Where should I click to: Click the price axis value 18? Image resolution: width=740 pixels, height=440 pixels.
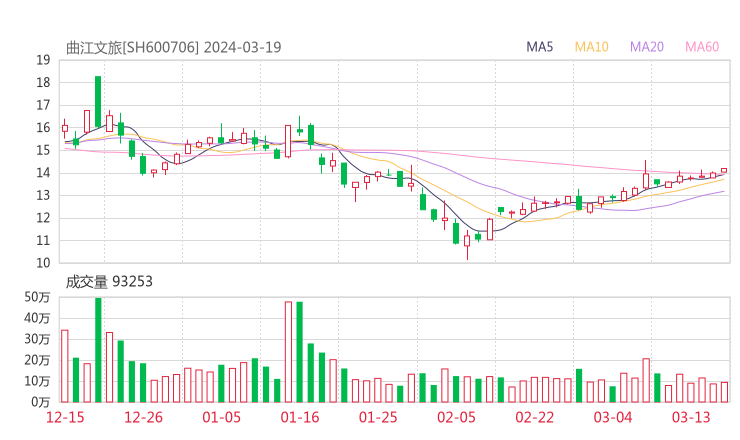point(43,83)
